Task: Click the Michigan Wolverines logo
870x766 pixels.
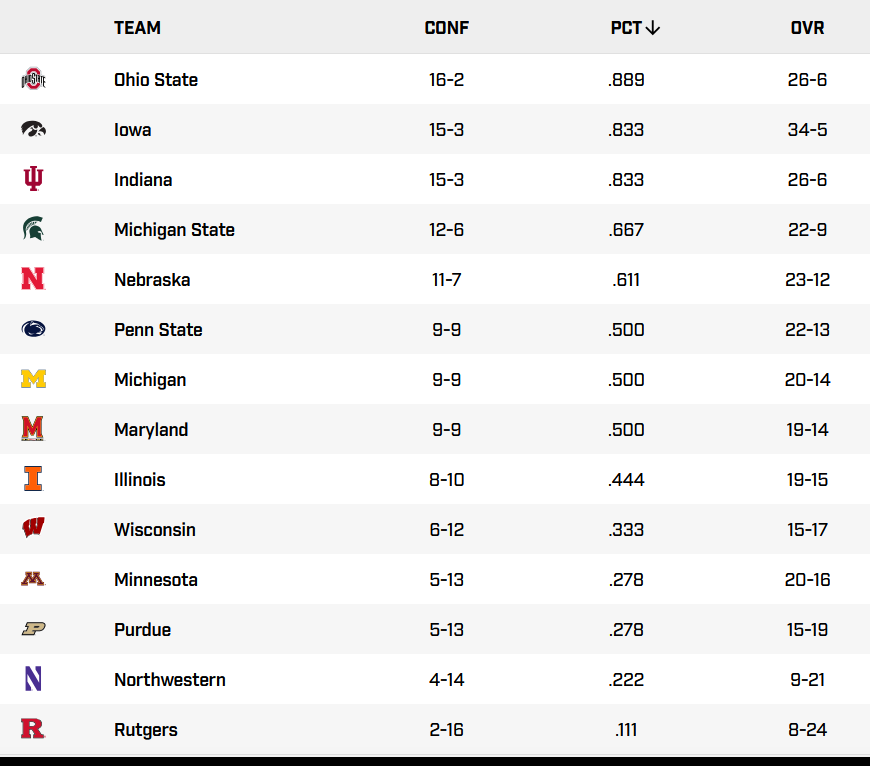Action: [x=34, y=380]
